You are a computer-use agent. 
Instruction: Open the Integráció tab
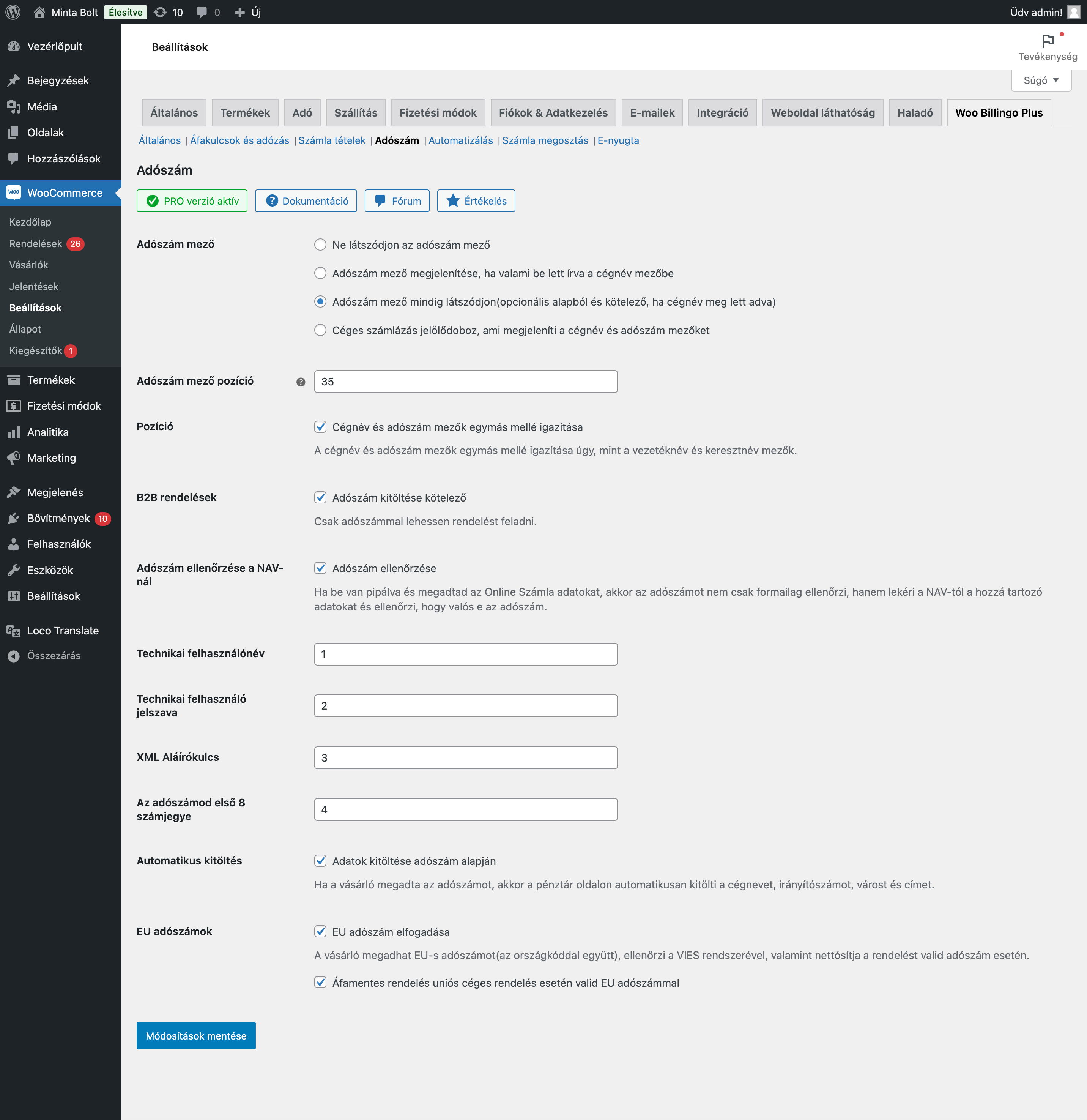pos(723,113)
